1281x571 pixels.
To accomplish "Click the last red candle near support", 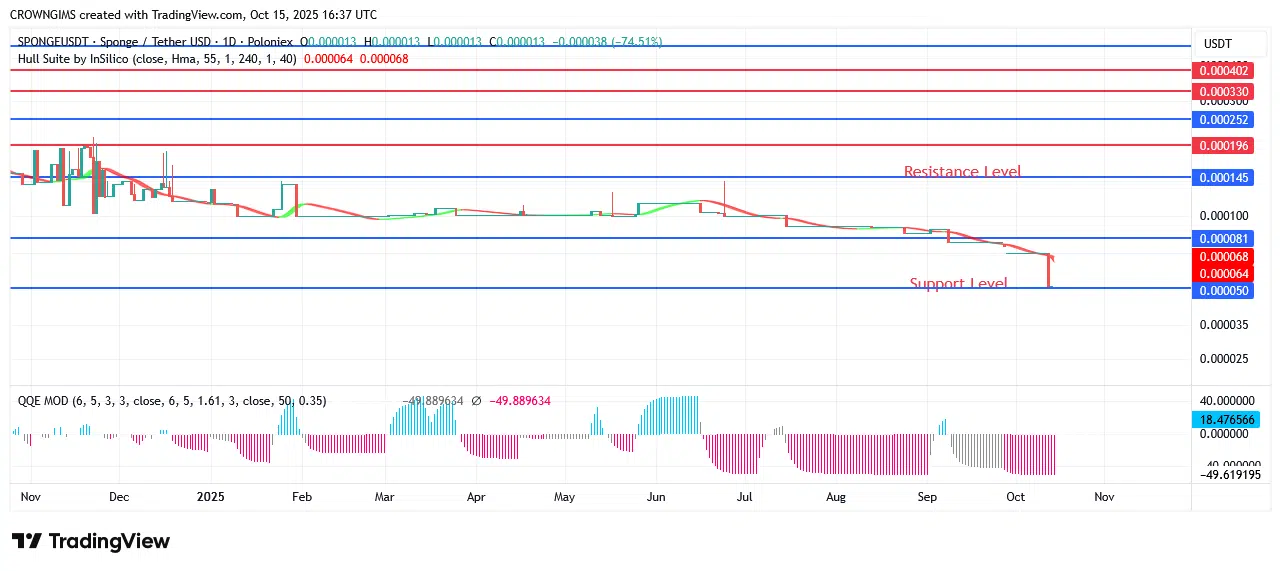I will tap(1049, 272).
